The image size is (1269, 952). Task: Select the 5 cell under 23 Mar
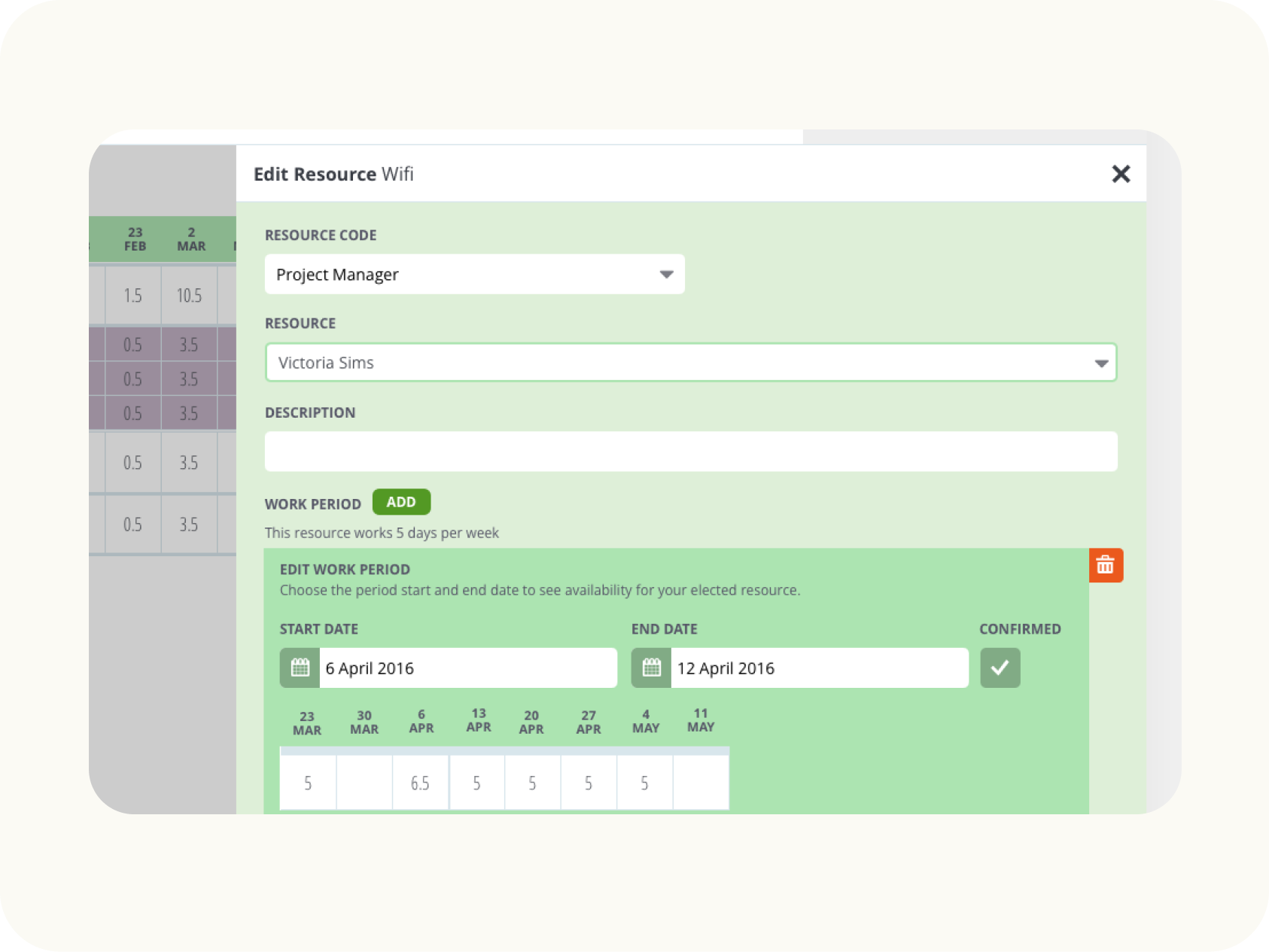[x=308, y=783]
